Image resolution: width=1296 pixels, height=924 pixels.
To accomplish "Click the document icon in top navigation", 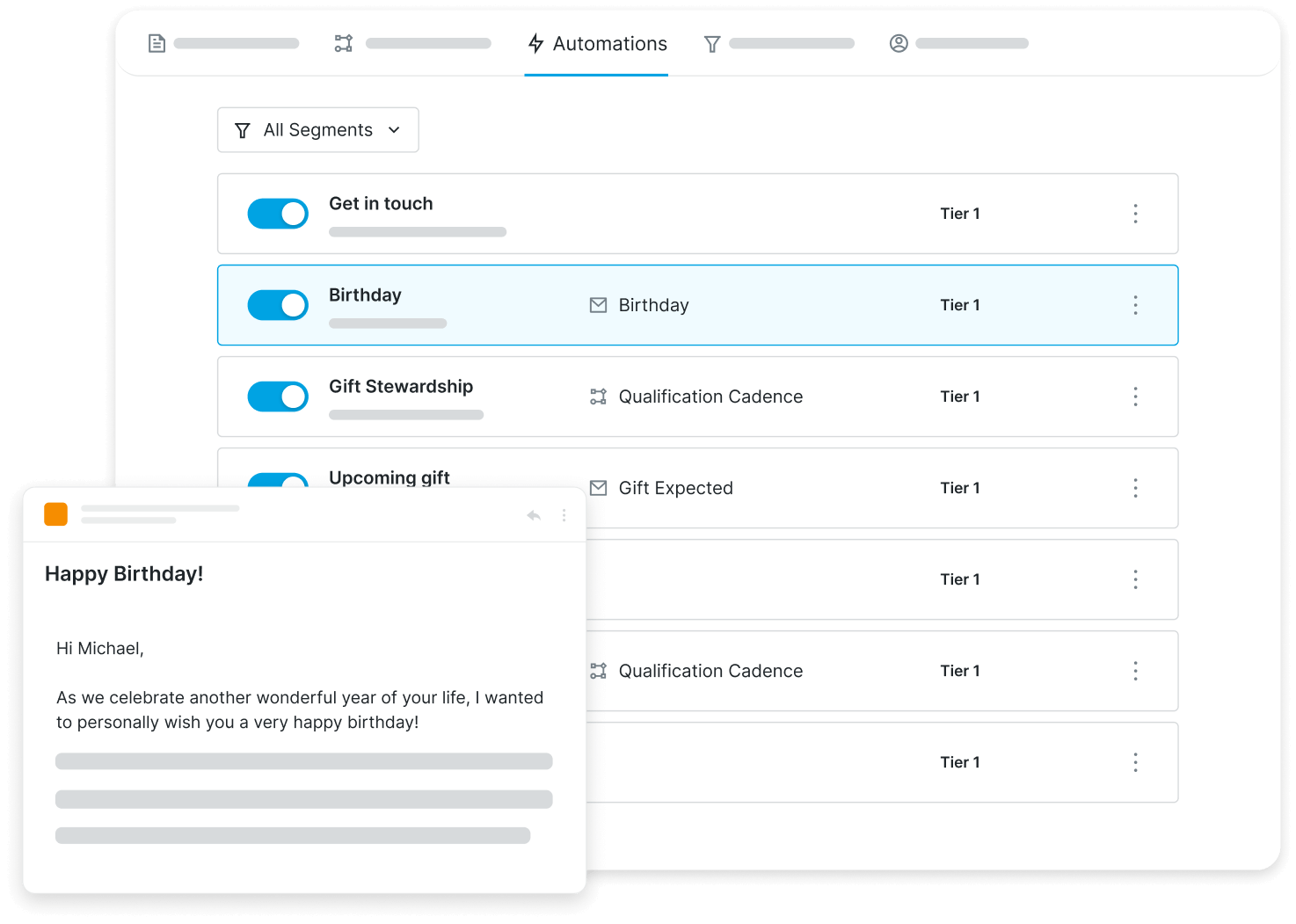I will click(x=157, y=43).
